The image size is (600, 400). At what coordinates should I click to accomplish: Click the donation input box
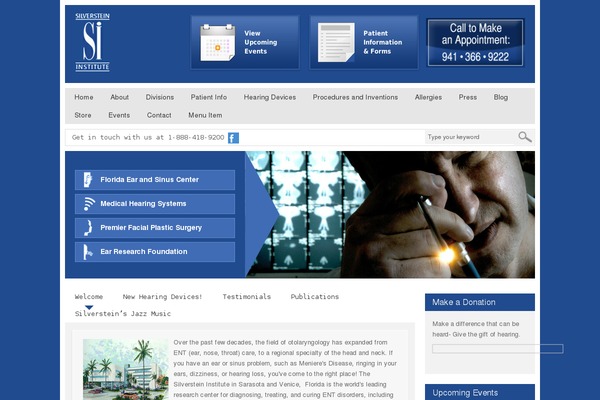pos(497,349)
